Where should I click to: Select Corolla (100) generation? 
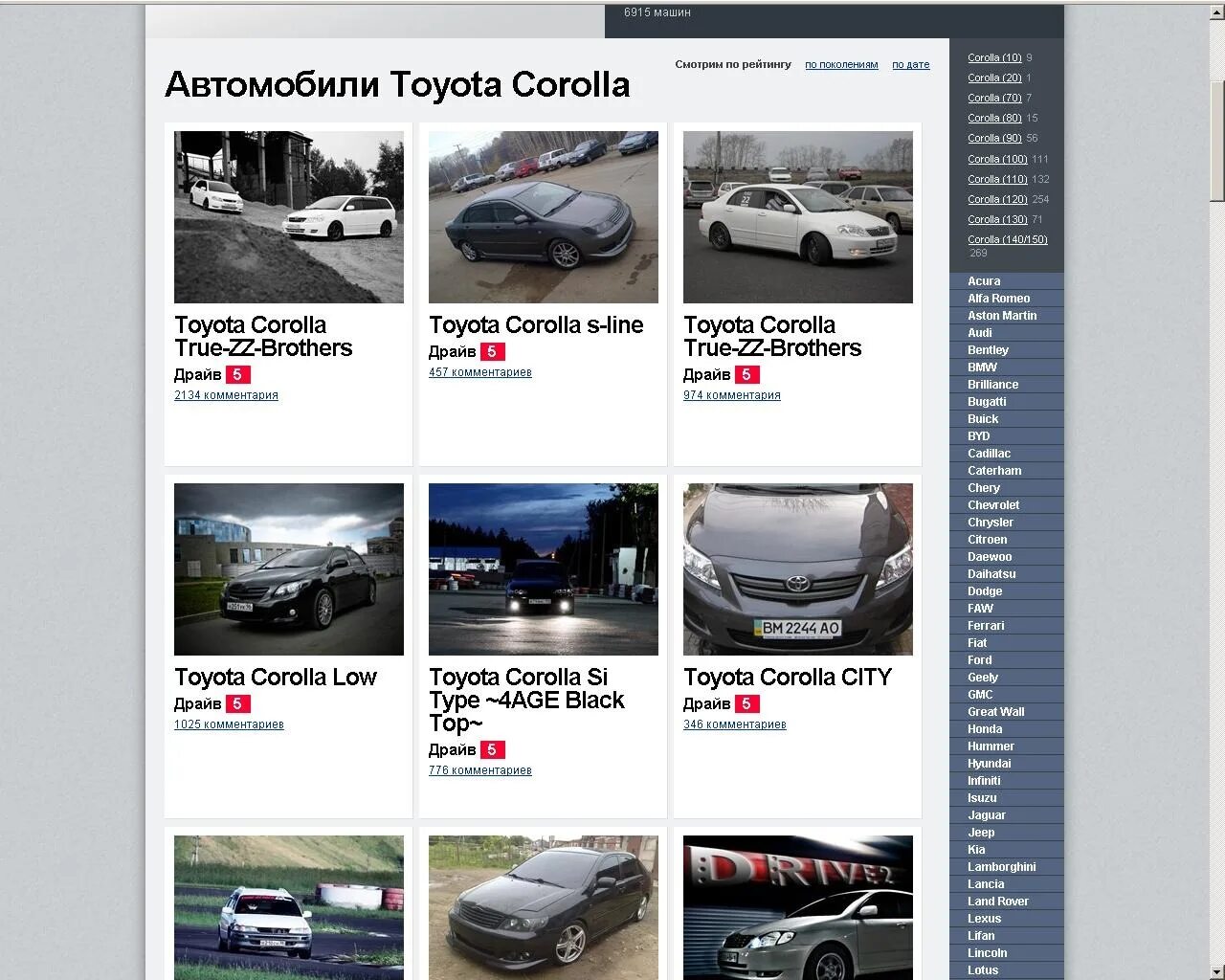point(997,160)
